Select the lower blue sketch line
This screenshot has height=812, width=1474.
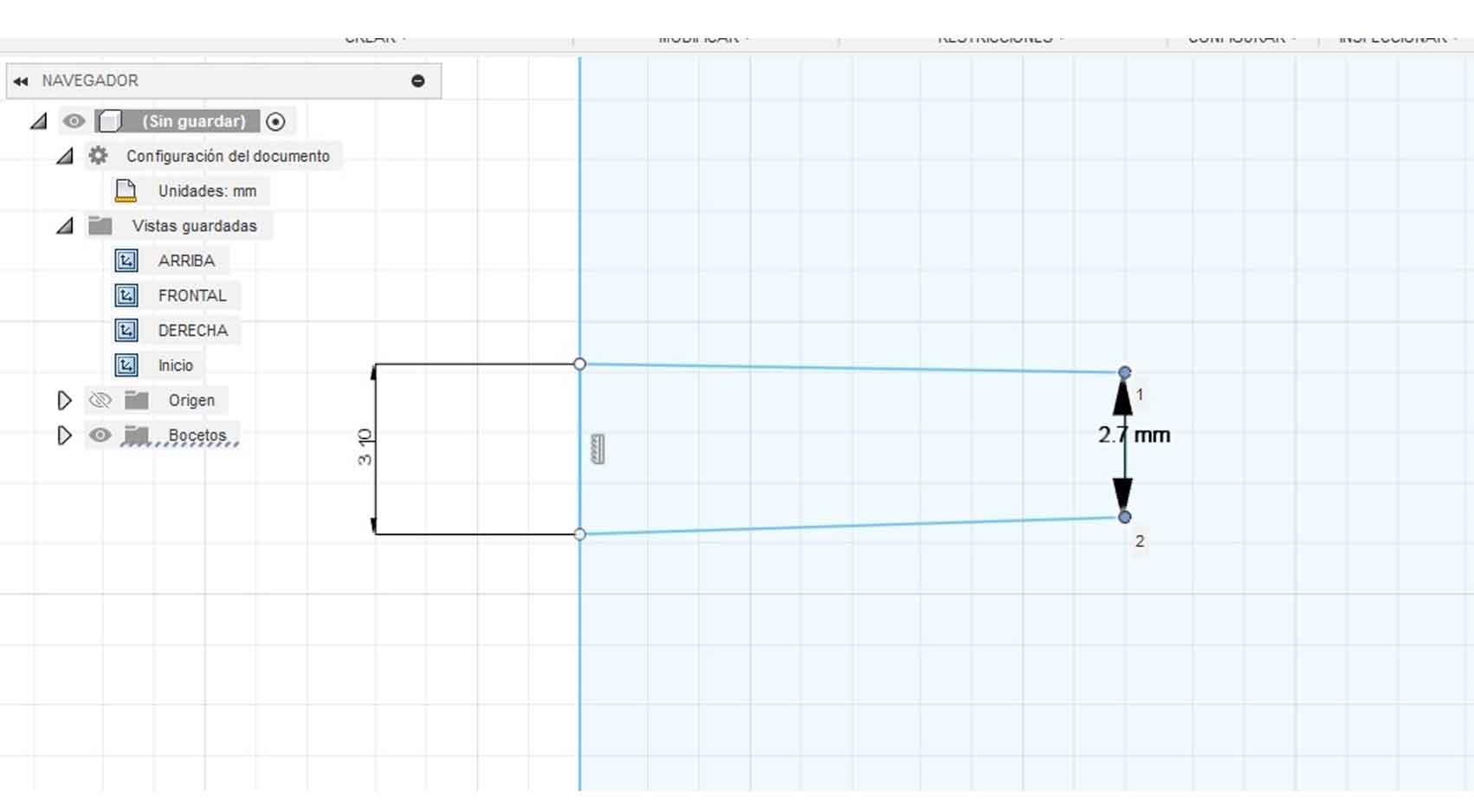(x=852, y=525)
